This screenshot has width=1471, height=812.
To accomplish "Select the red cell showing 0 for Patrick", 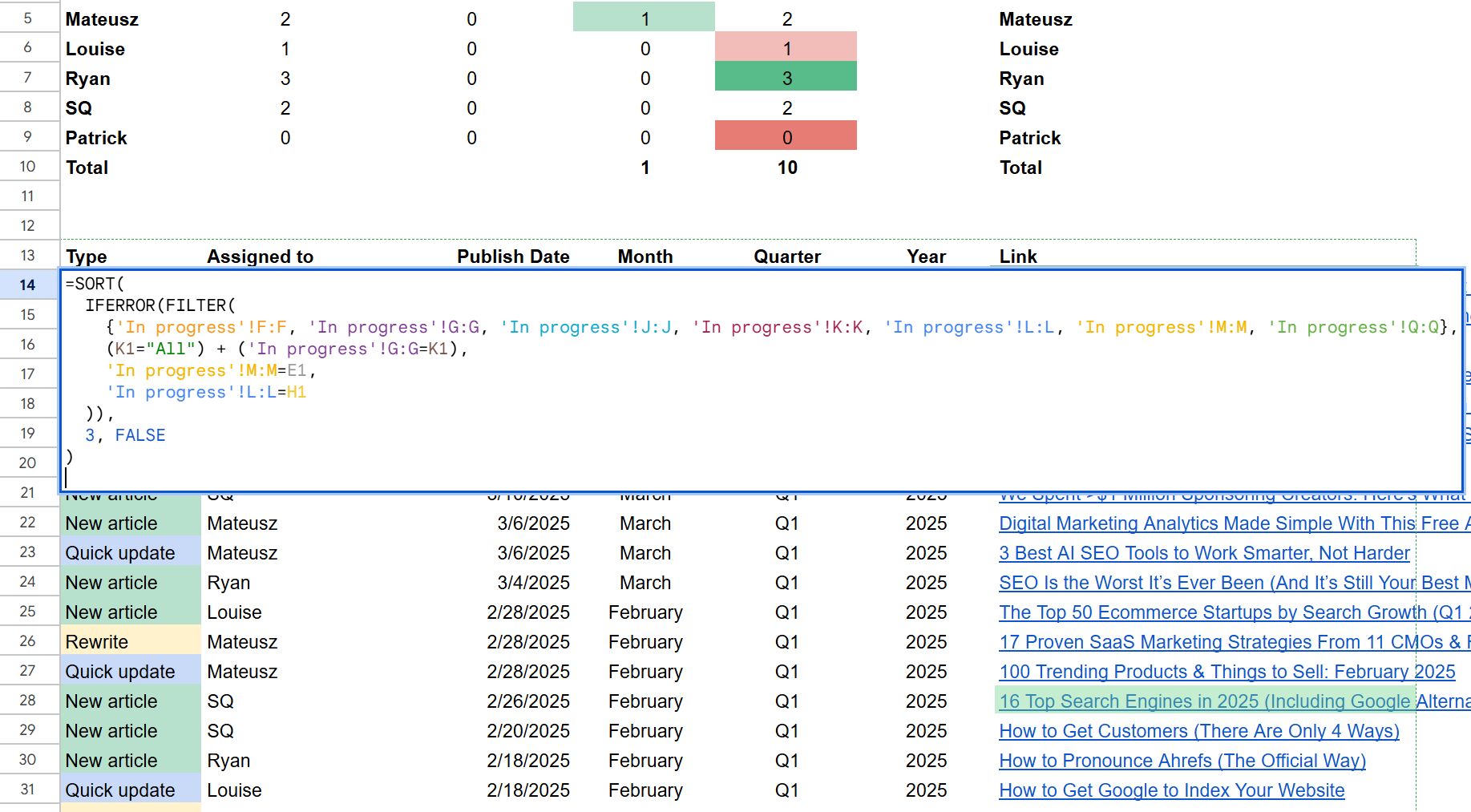I will tap(786, 138).
